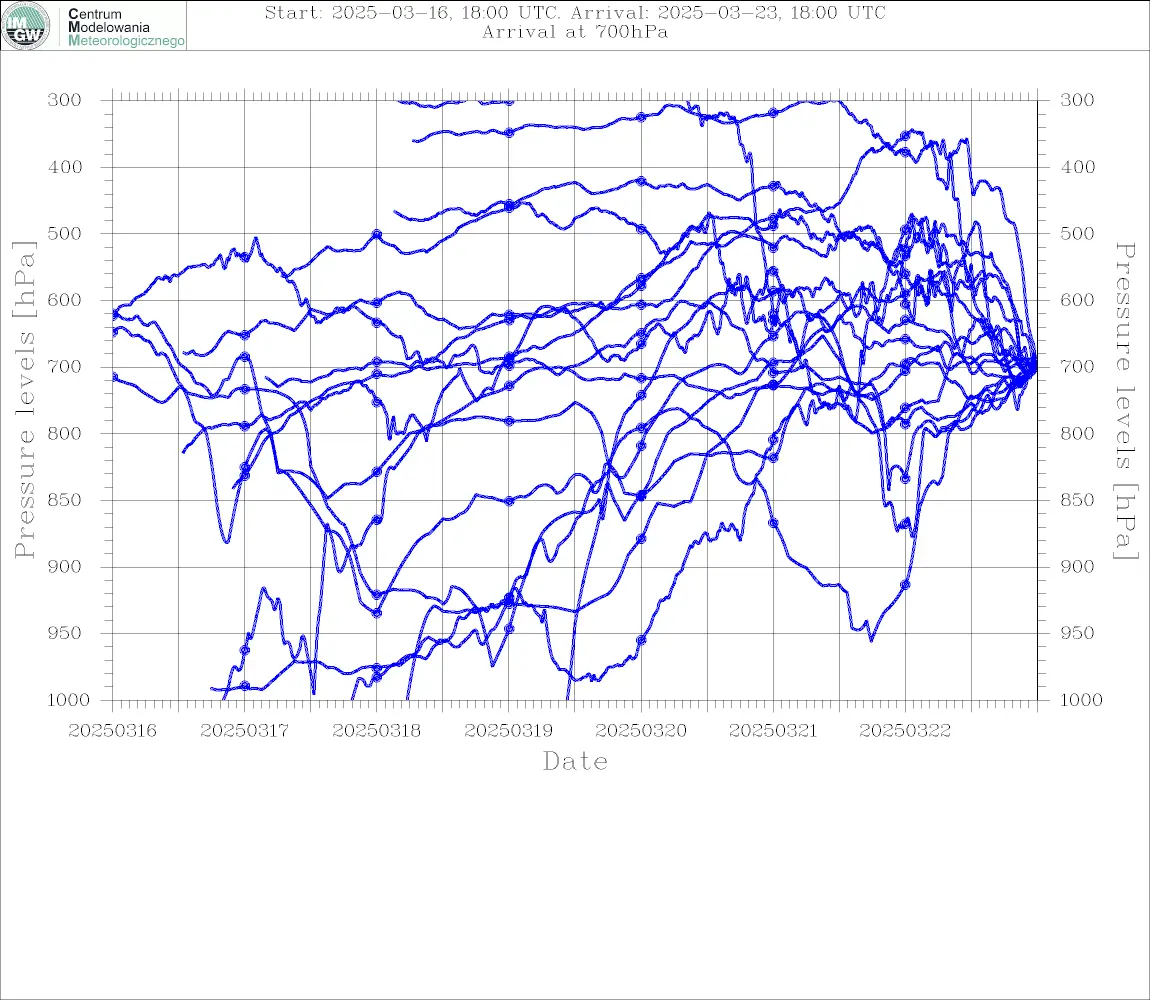Click the 'Date' x-axis title
The image size is (1150, 1000).
[575, 762]
